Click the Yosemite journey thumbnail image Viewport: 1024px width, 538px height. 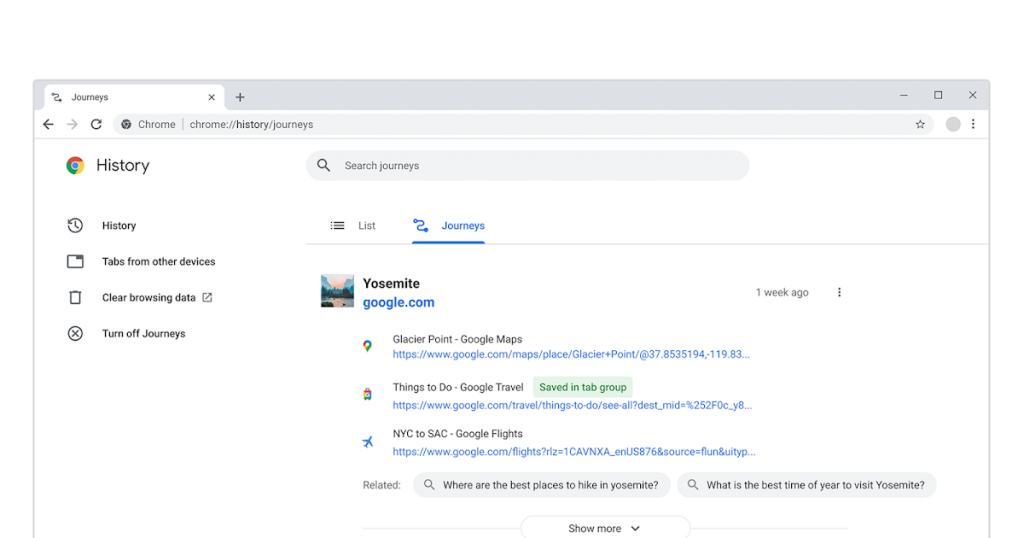[337, 292]
